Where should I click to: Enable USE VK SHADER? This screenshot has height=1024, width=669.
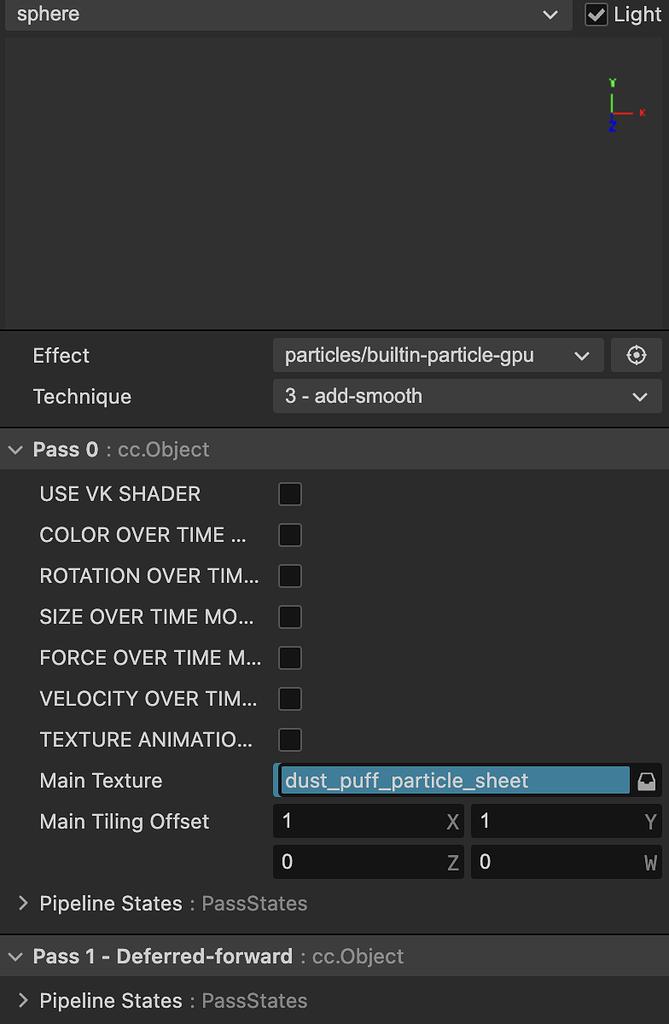(289, 493)
